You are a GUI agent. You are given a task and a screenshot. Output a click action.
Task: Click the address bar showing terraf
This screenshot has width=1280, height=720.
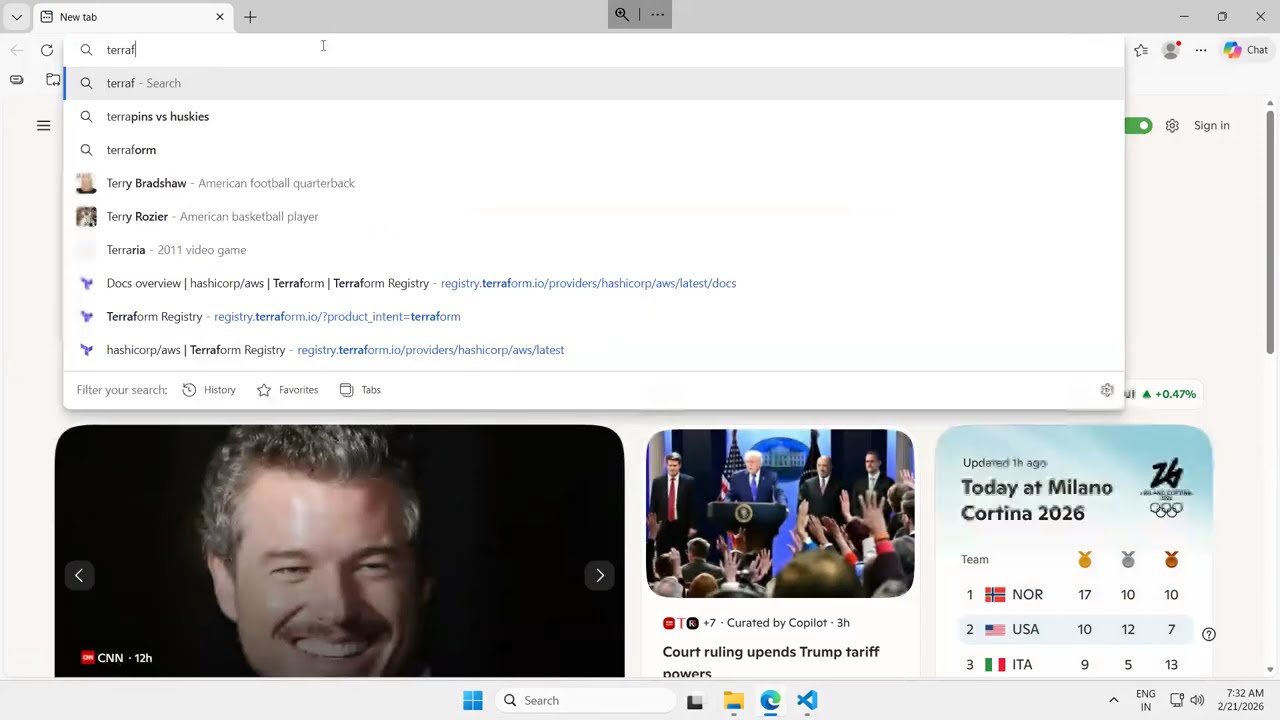pos(594,50)
